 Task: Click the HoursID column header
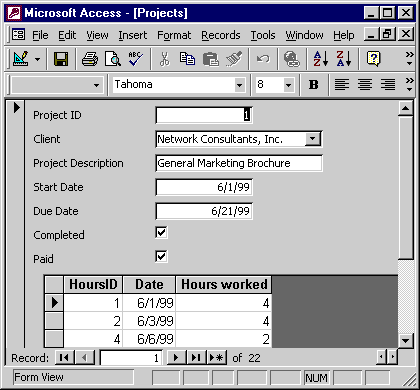(93, 284)
